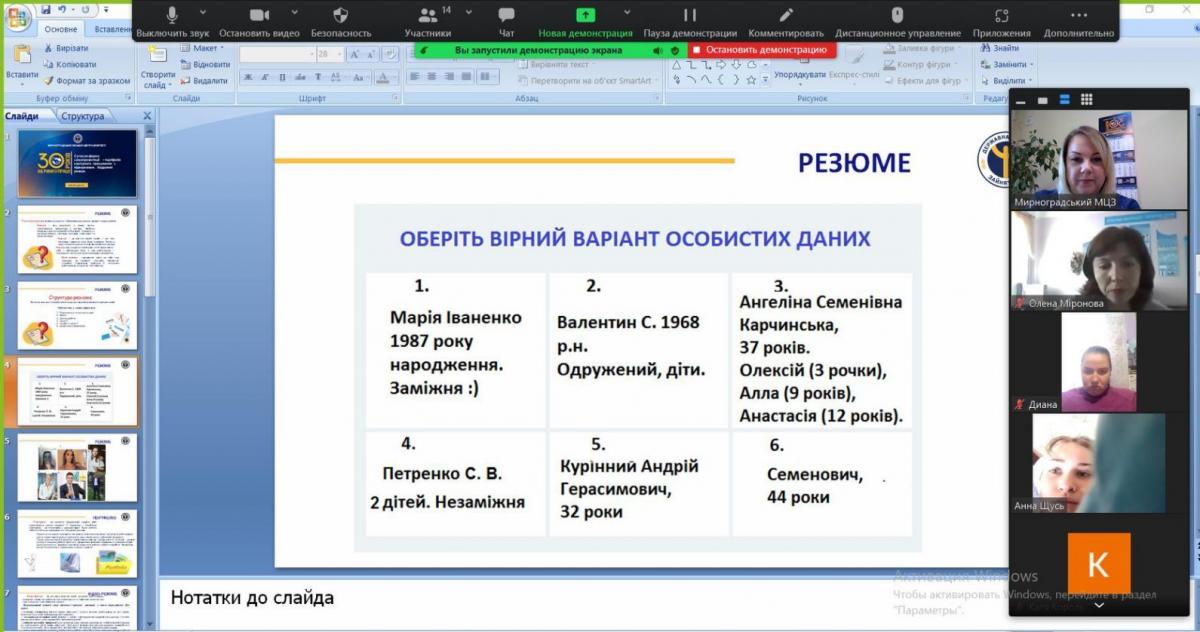Toggle italic К formatting in ribbon
The width and height of the screenshot is (1200, 632).
(267, 78)
